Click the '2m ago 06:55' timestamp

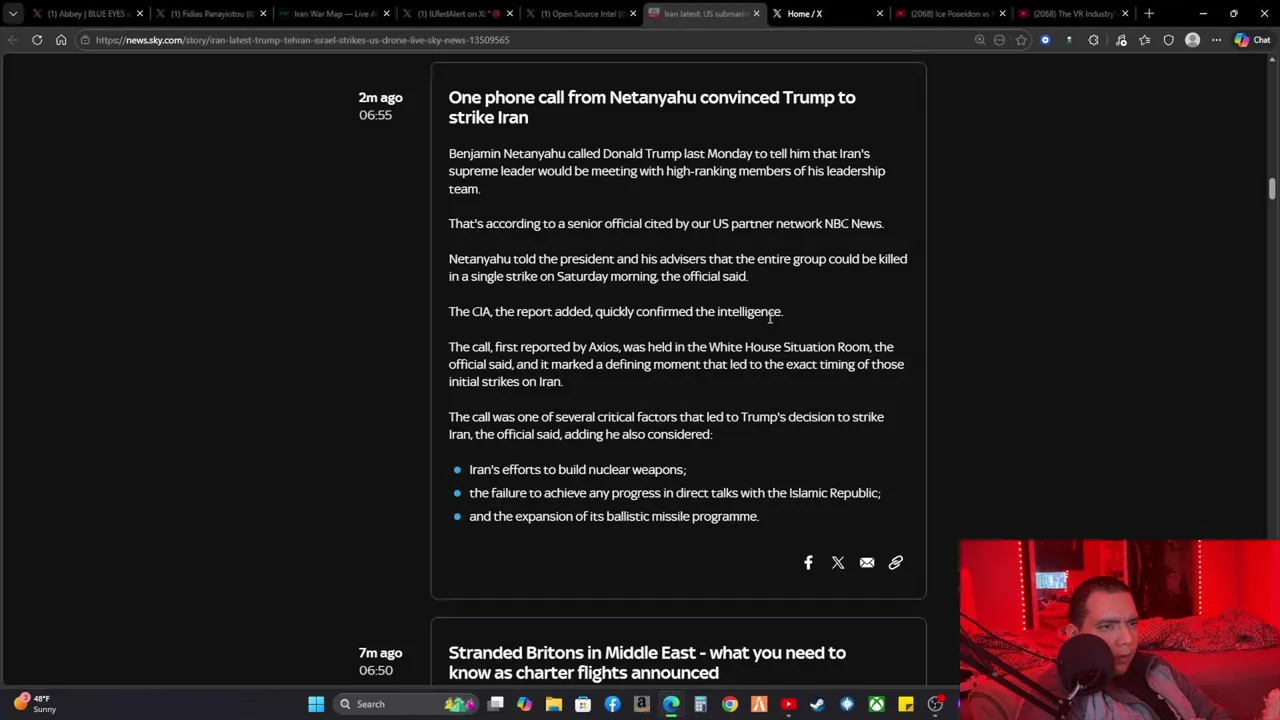(x=380, y=106)
